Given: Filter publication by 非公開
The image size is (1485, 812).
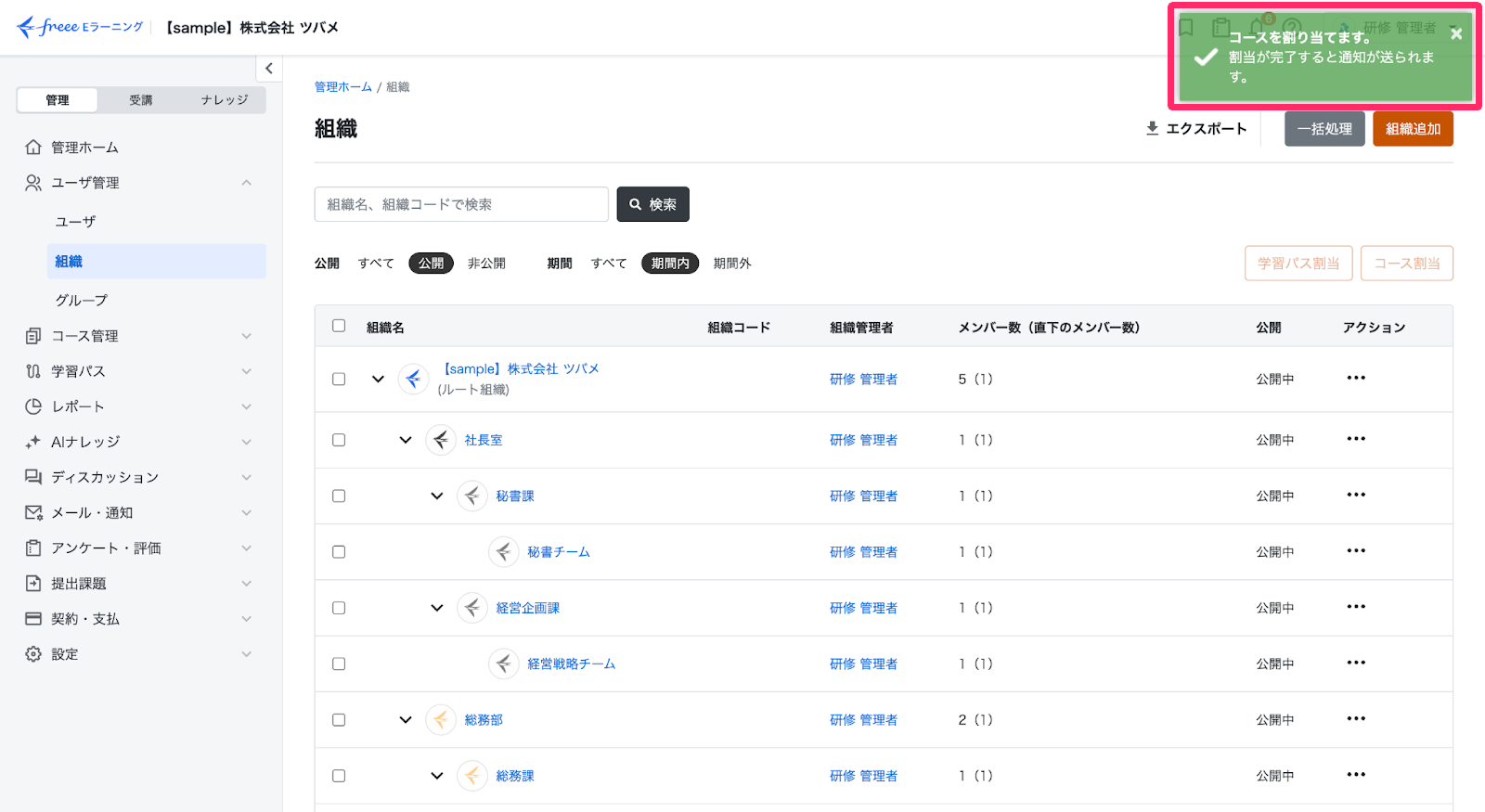Looking at the screenshot, I should tap(486, 264).
